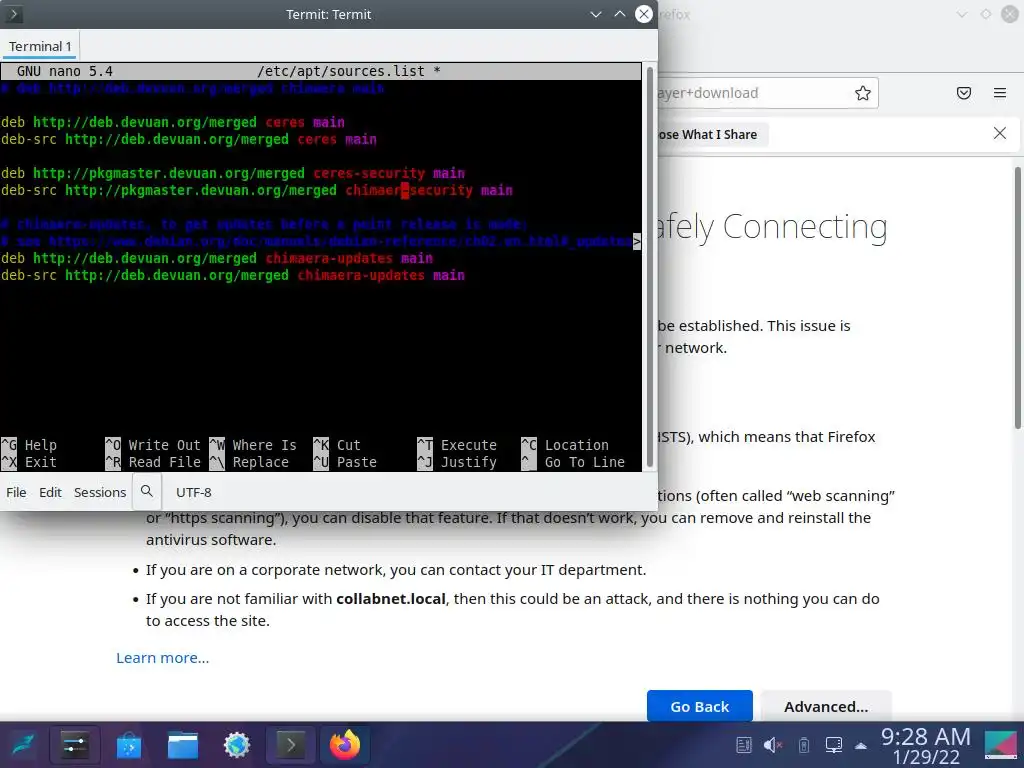
Task: Click UTF-8 encoding label in Termit
Action: coord(194,492)
